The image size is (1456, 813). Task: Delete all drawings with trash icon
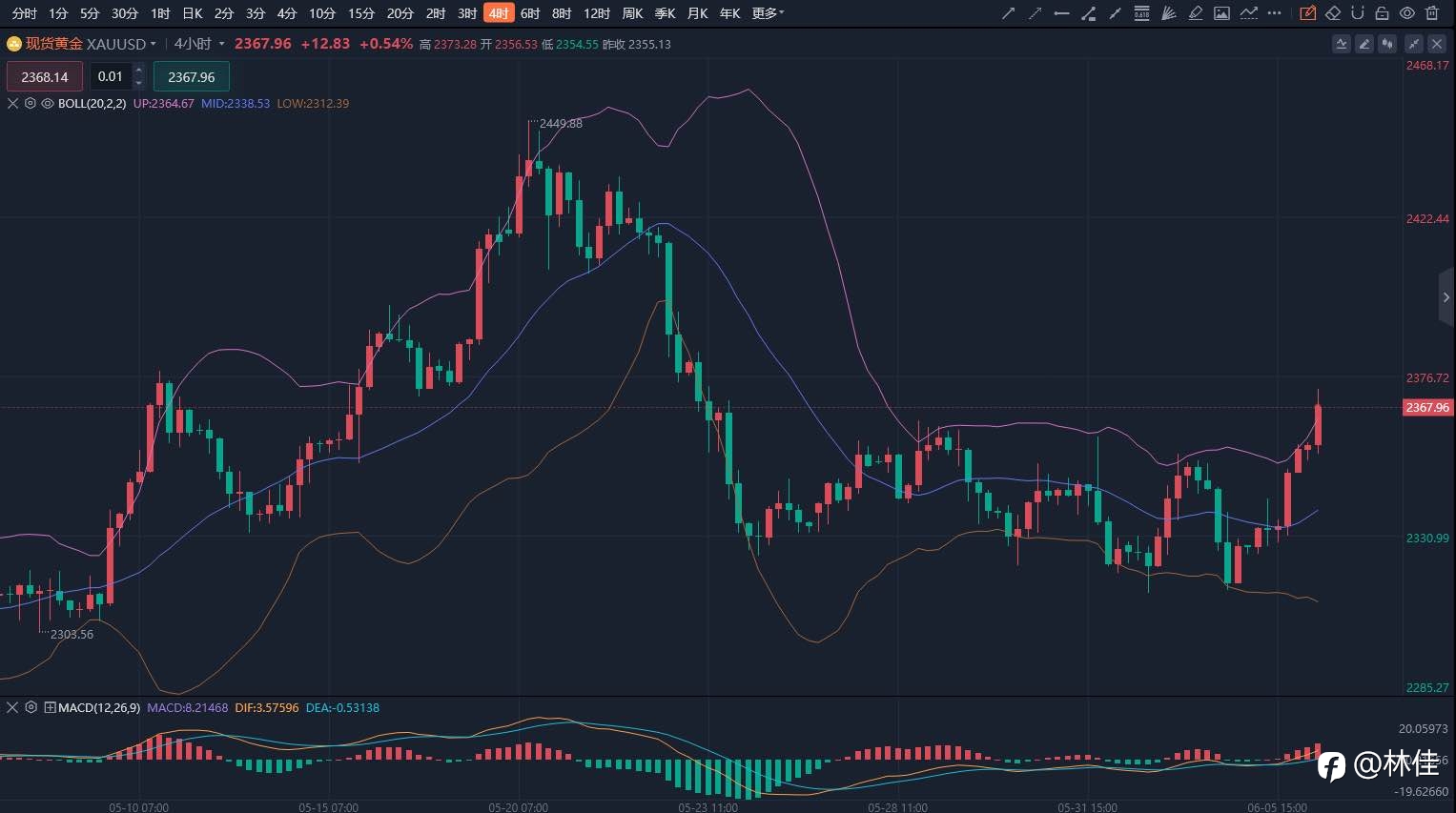coord(1431,13)
